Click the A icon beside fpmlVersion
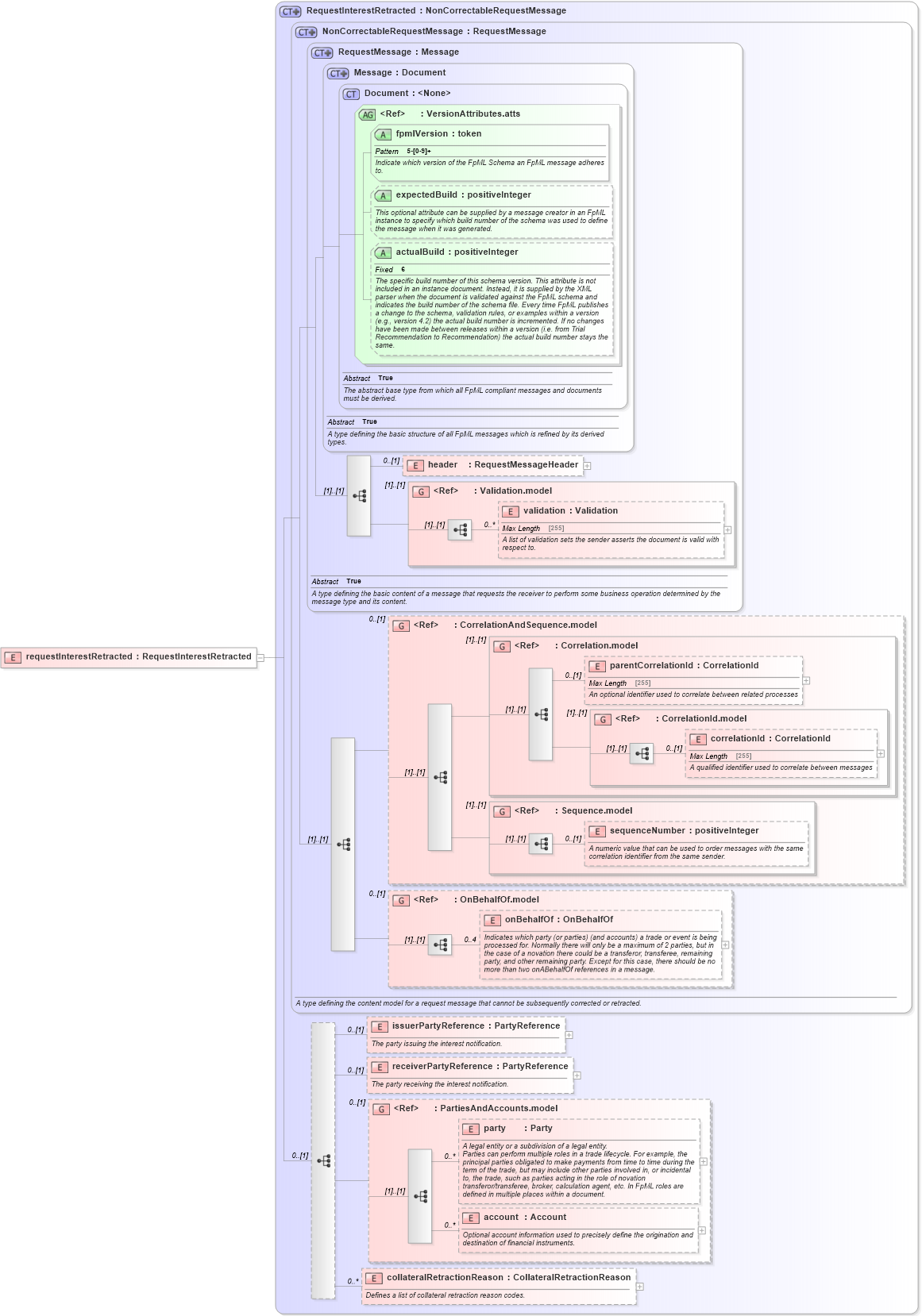922x1316 pixels. pos(383,134)
